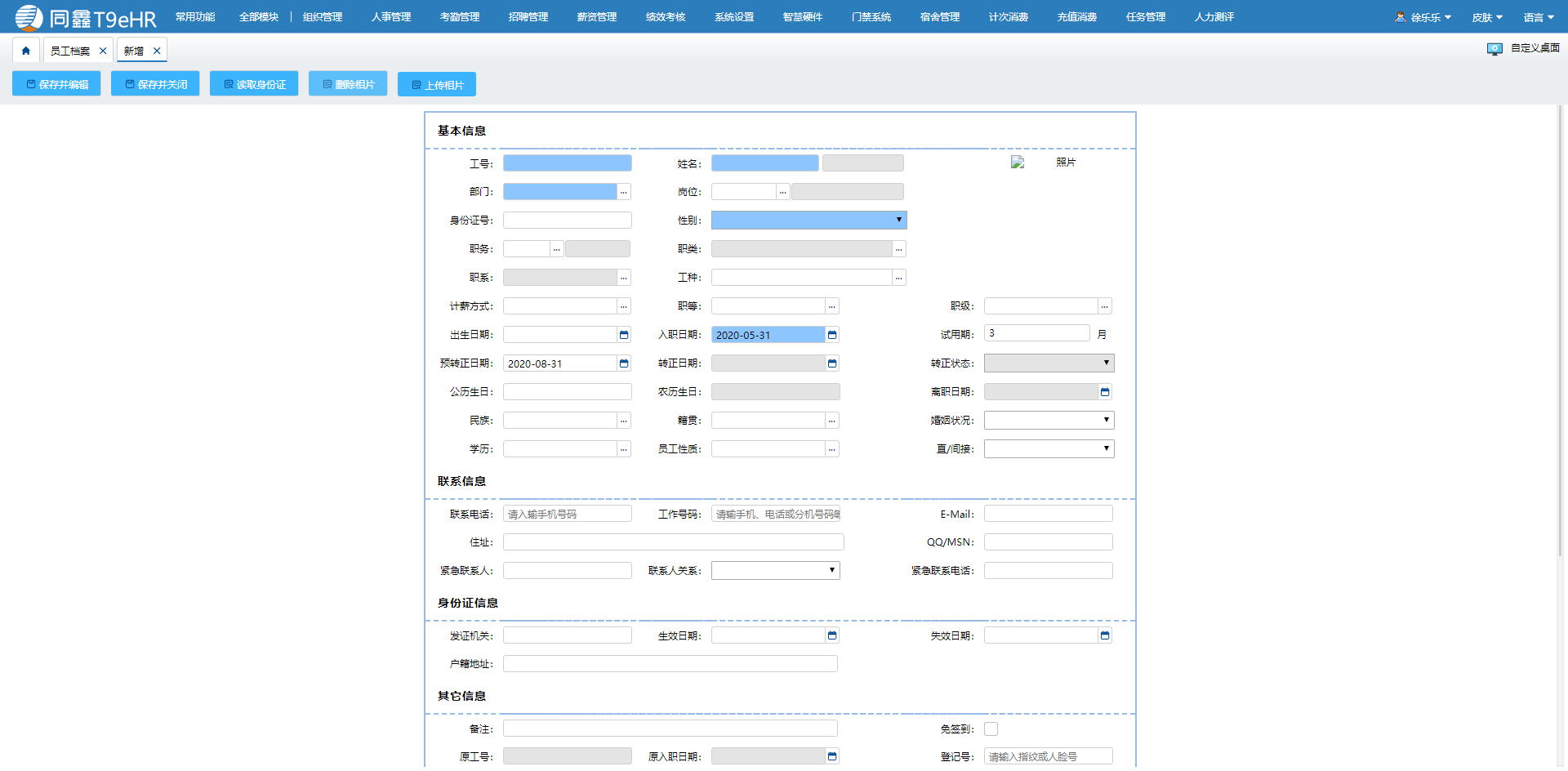Switch to the 员工档案 tab
Image resolution: width=1568 pixels, height=771 pixels.
[x=70, y=51]
